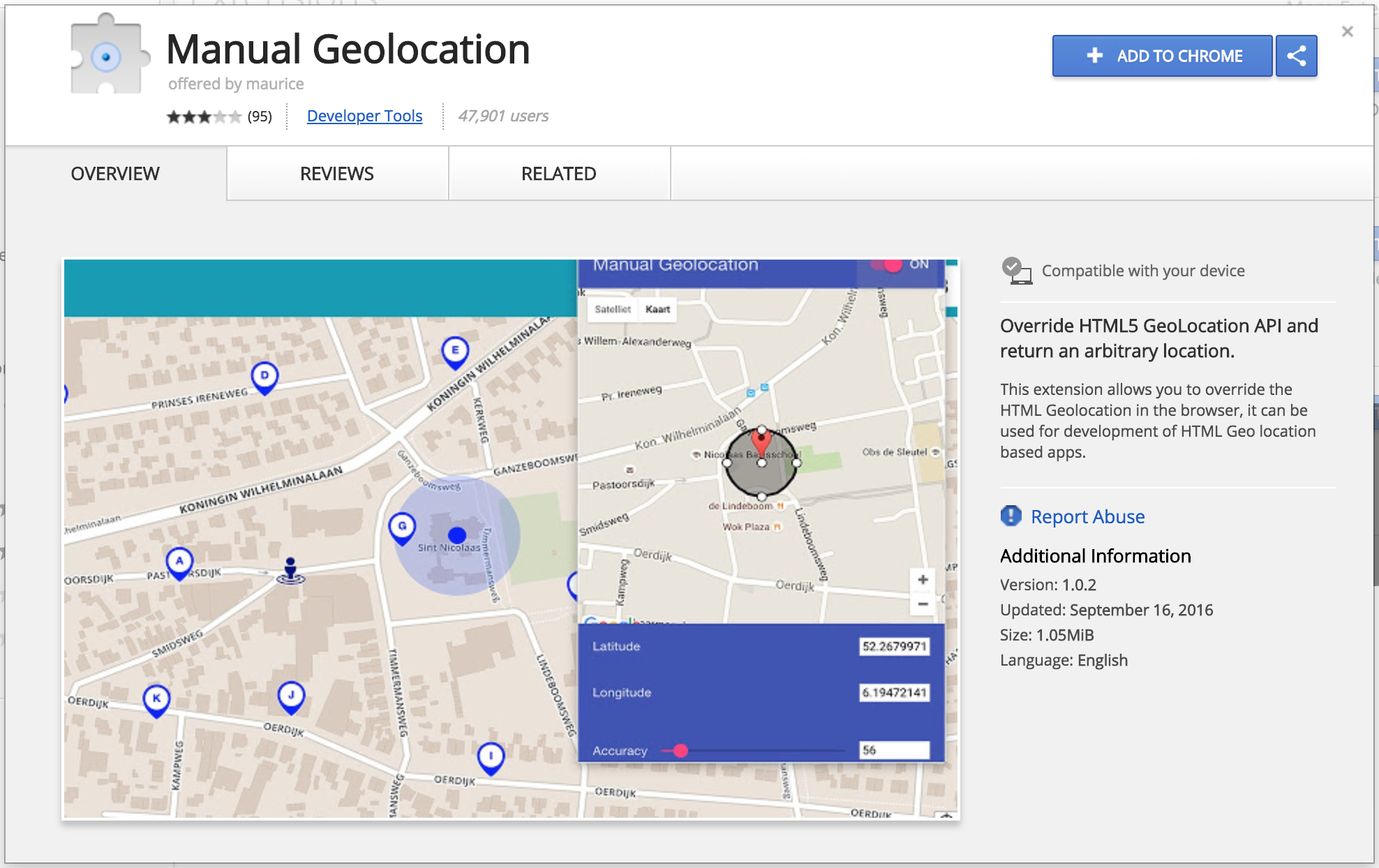Zoom in with the map plus button
1379x868 pixels.
(923, 579)
